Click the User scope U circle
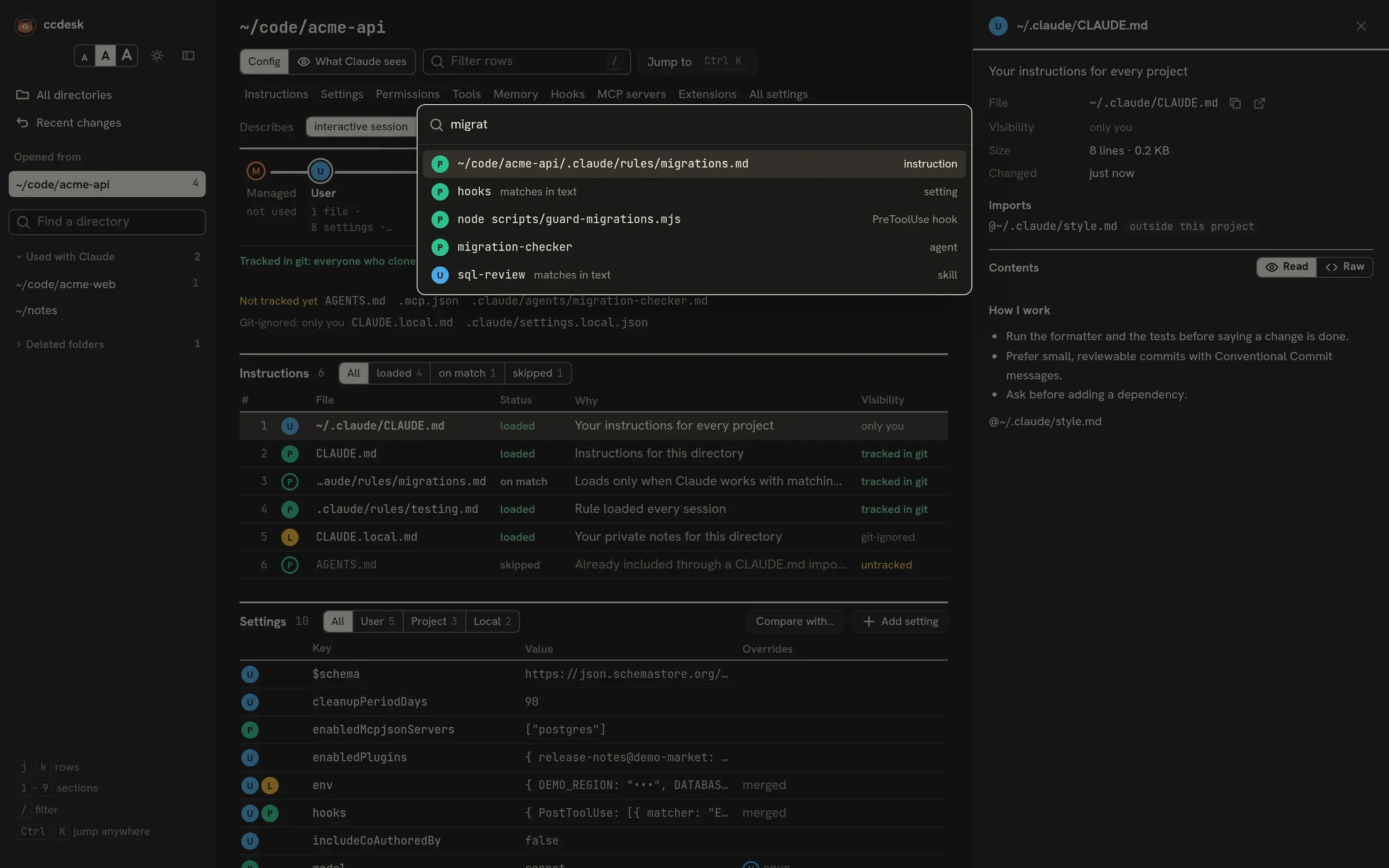 coord(320,171)
